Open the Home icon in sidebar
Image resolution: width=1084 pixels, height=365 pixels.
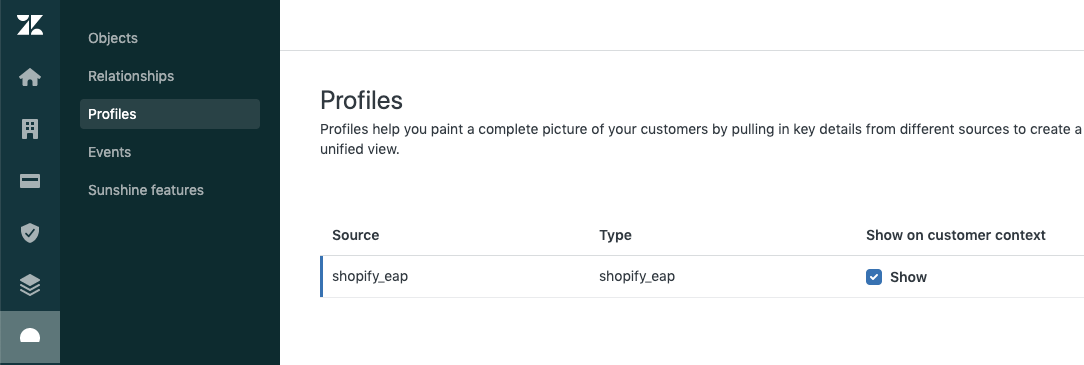click(30, 77)
